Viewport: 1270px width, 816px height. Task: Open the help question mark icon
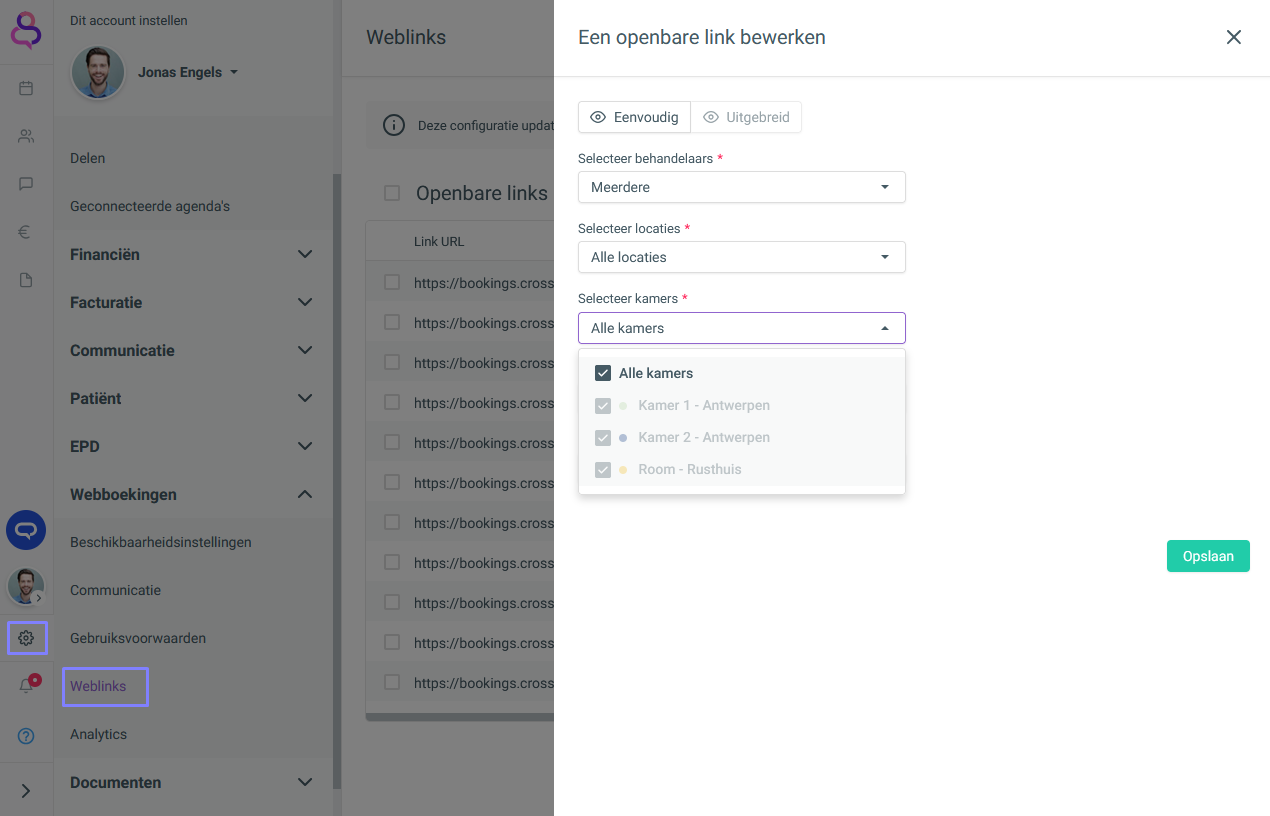[26, 736]
